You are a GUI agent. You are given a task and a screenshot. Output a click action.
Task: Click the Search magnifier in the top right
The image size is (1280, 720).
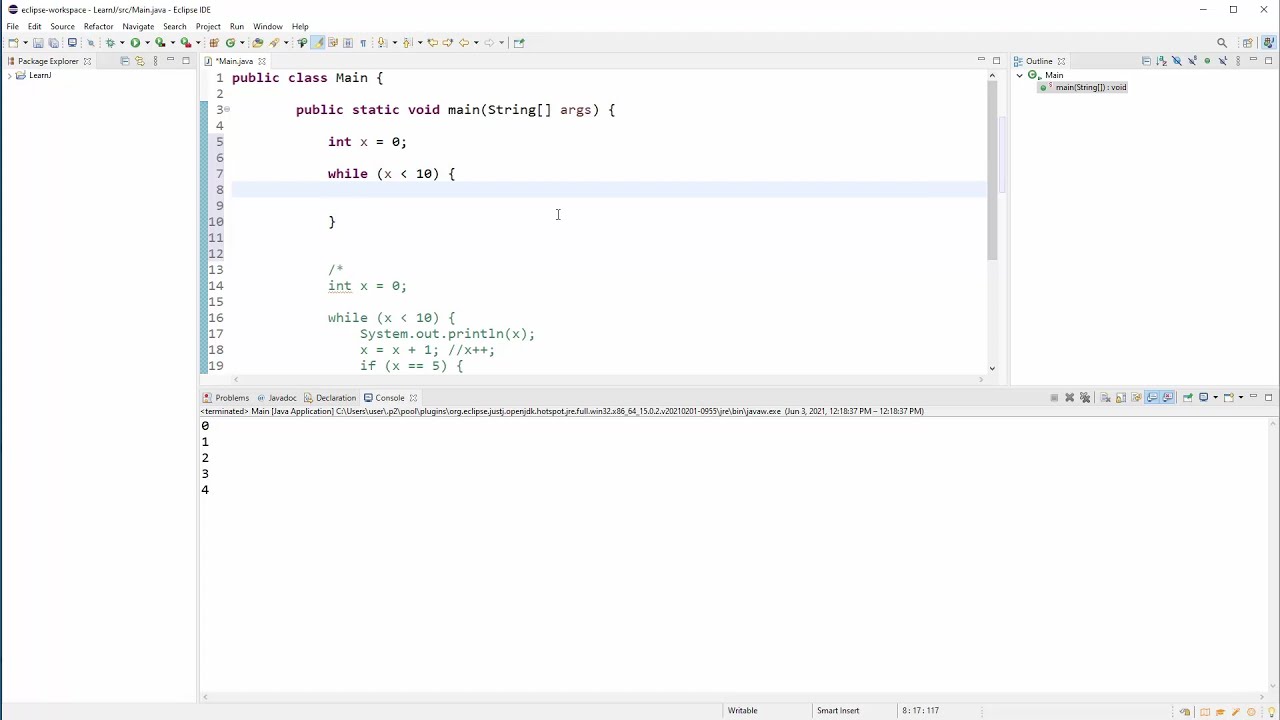pos(1222,42)
